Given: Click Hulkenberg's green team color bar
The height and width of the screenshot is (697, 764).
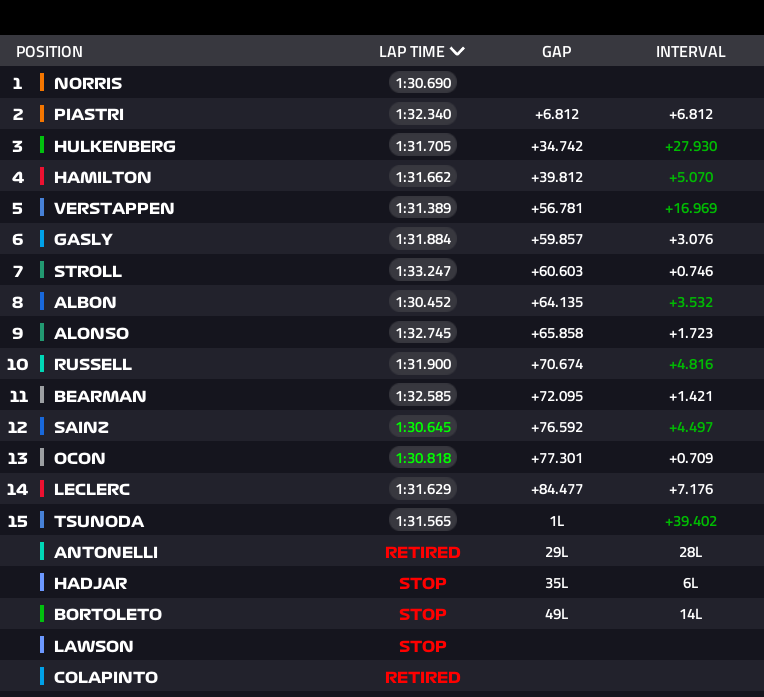Looking at the screenshot, I should point(42,146).
